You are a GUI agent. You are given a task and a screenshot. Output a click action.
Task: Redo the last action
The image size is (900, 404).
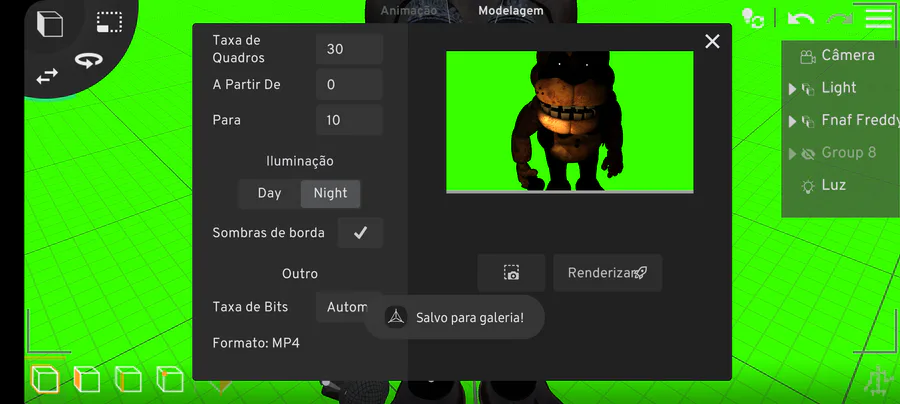click(x=839, y=19)
